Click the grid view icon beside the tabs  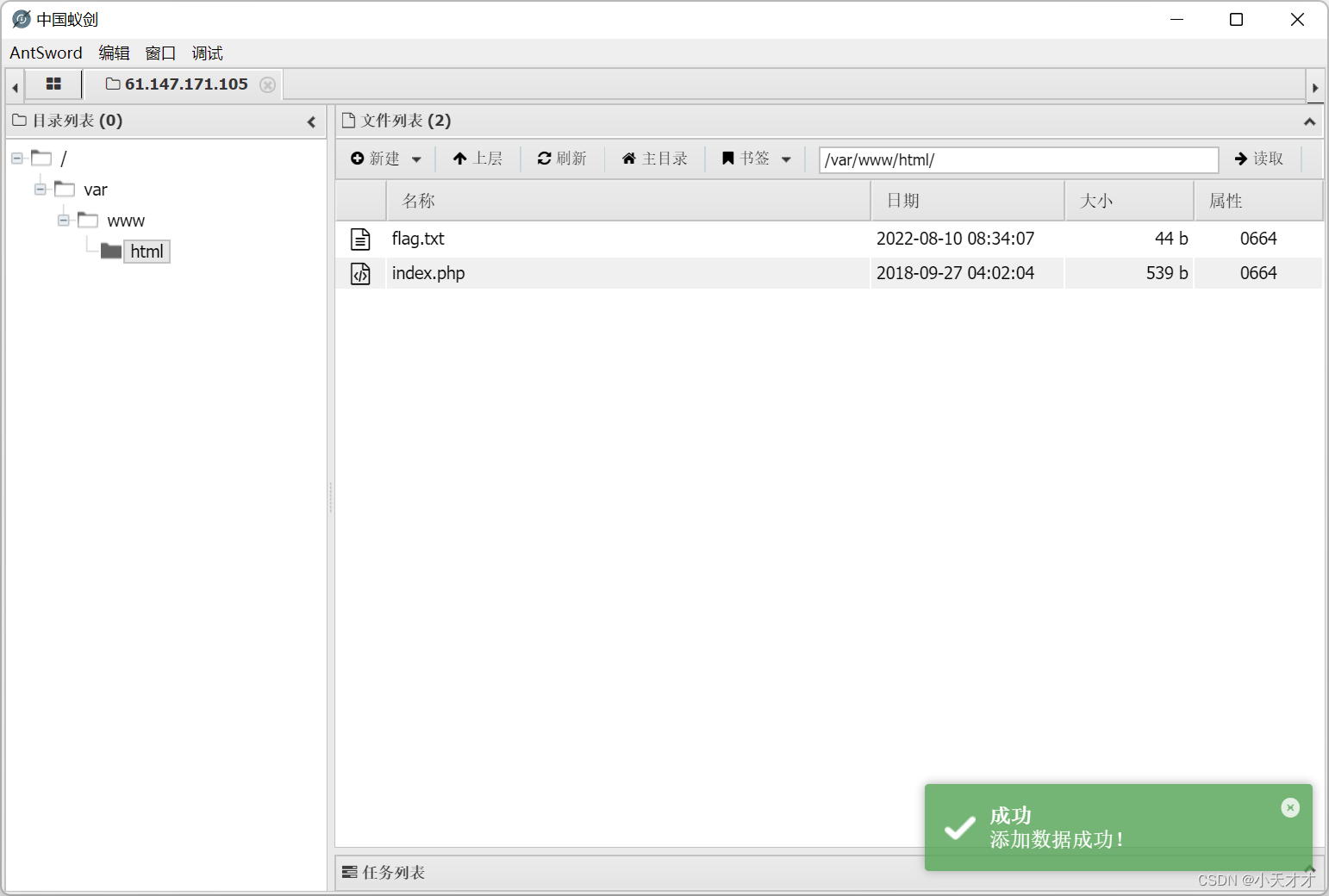pyautogui.click(x=53, y=84)
